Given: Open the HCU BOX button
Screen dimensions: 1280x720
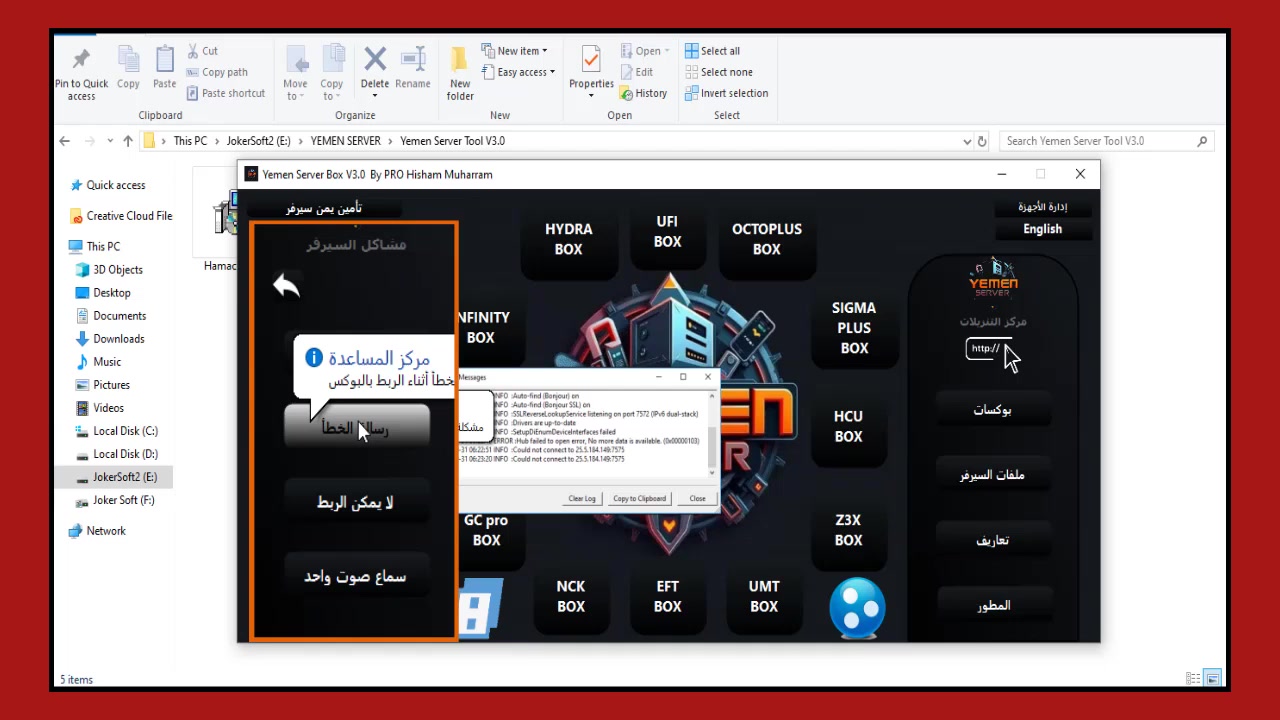Looking at the screenshot, I should [848, 426].
